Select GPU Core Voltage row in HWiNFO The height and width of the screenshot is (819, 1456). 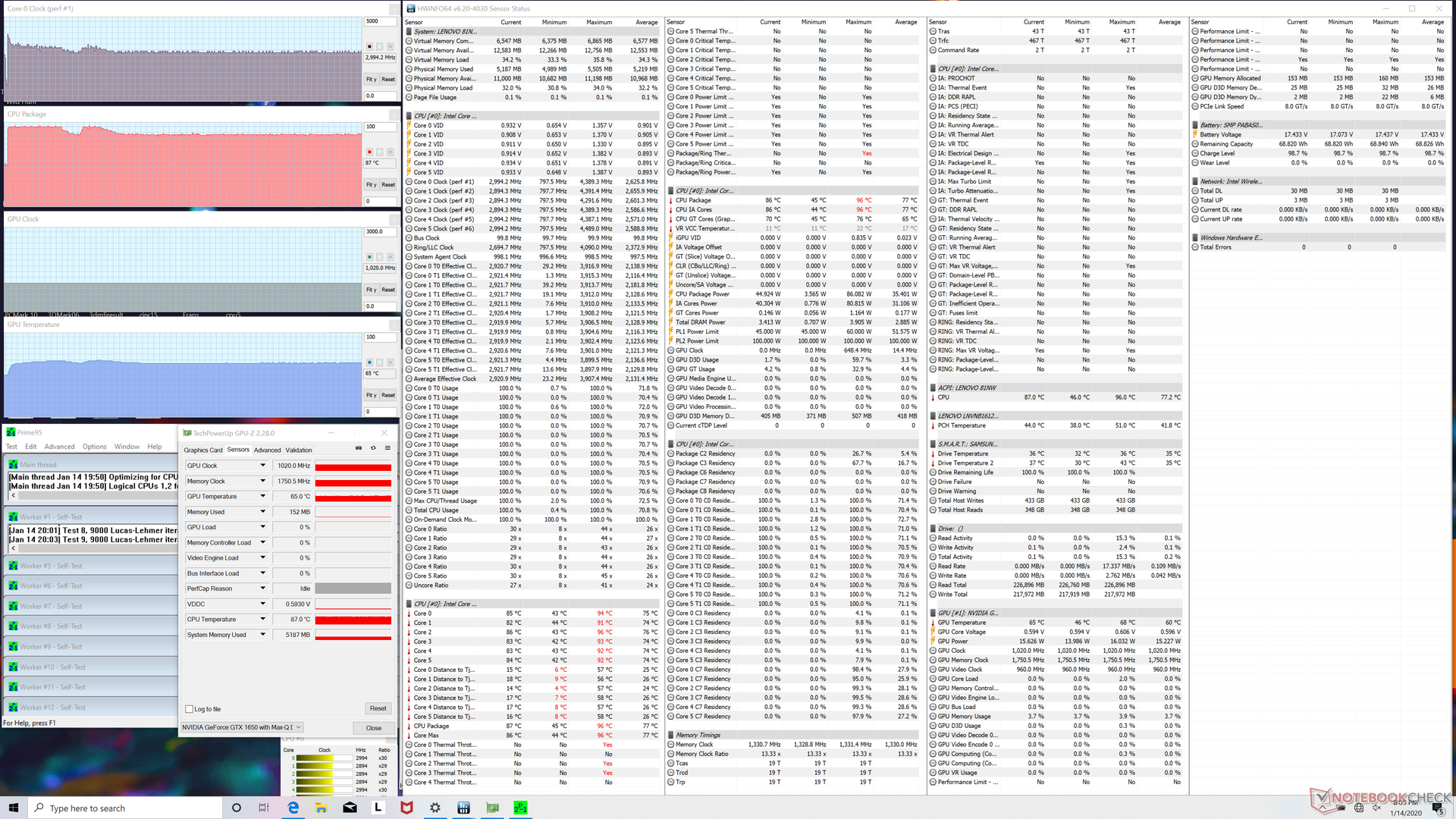(1055, 632)
